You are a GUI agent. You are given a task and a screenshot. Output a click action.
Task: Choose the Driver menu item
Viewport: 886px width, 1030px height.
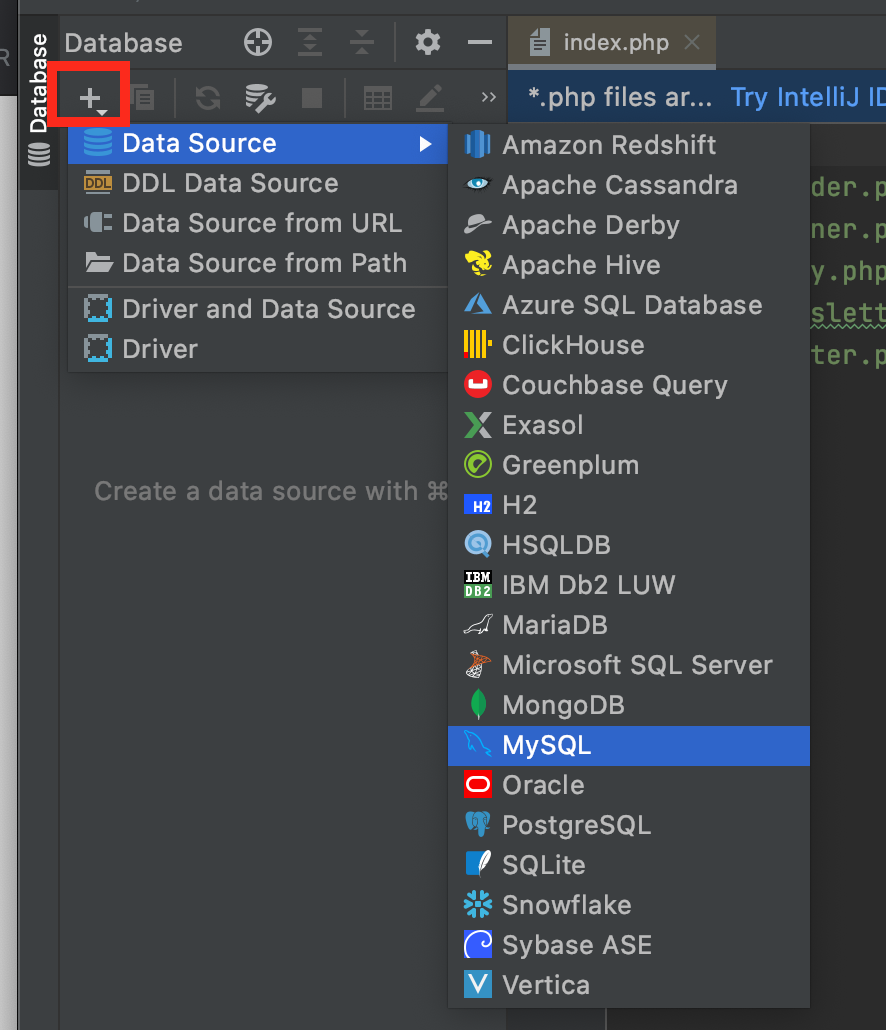[258, 349]
